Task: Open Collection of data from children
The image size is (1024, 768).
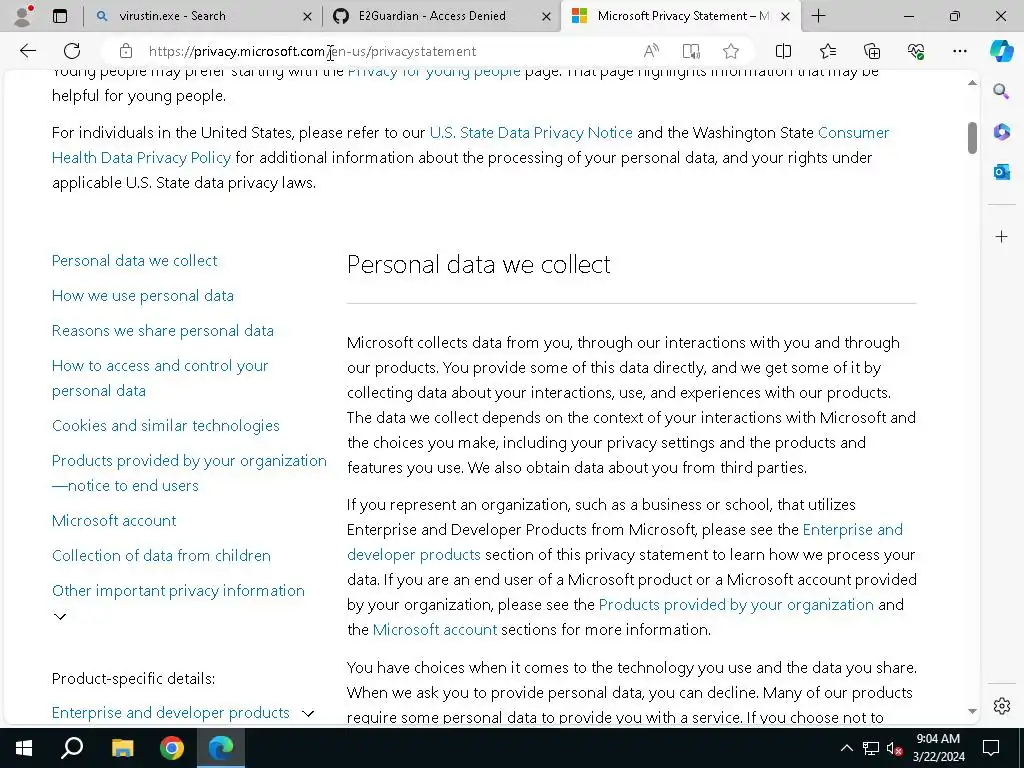Action: (161, 556)
